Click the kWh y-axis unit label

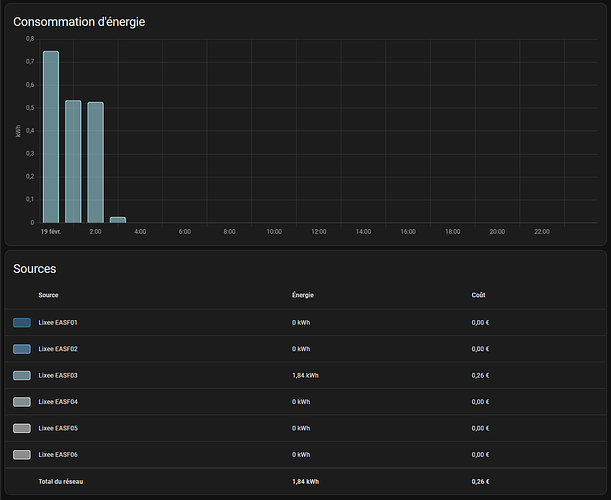[18, 131]
